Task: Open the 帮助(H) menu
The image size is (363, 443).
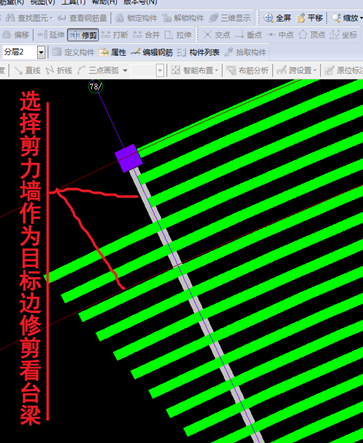Action: tap(105, 2)
